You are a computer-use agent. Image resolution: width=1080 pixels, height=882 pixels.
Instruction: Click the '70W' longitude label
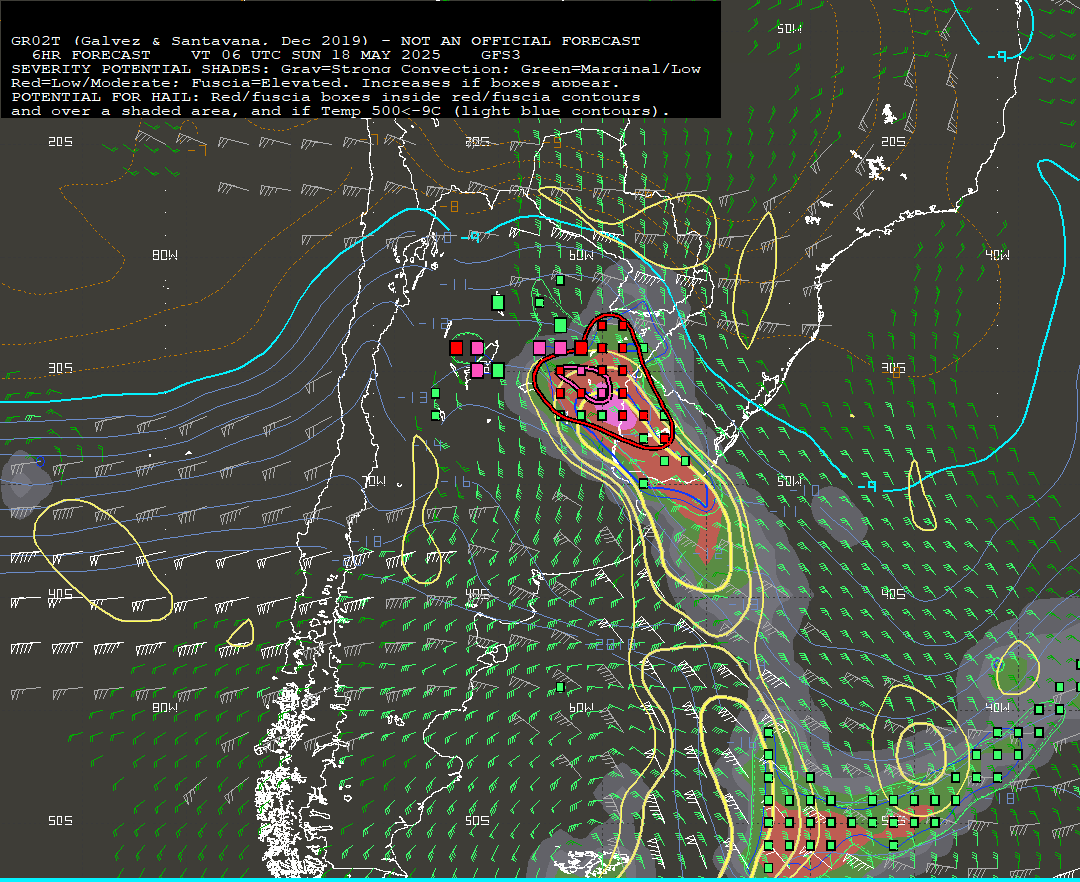click(x=373, y=481)
